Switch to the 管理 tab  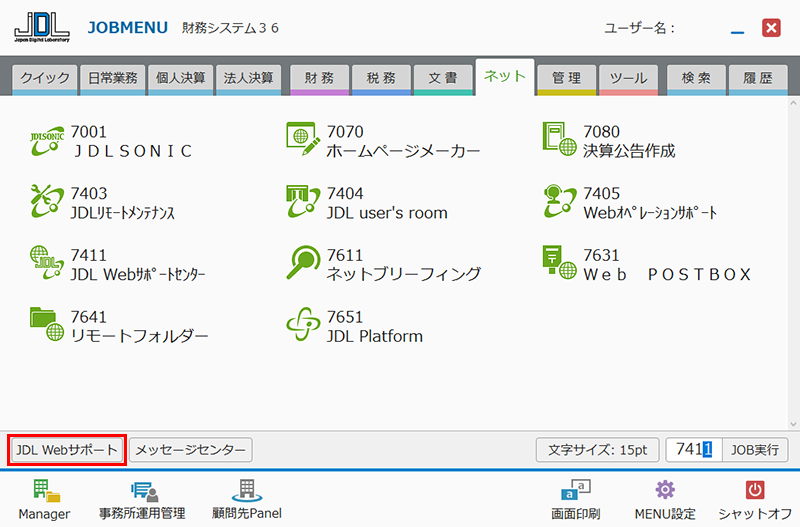point(566,79)
